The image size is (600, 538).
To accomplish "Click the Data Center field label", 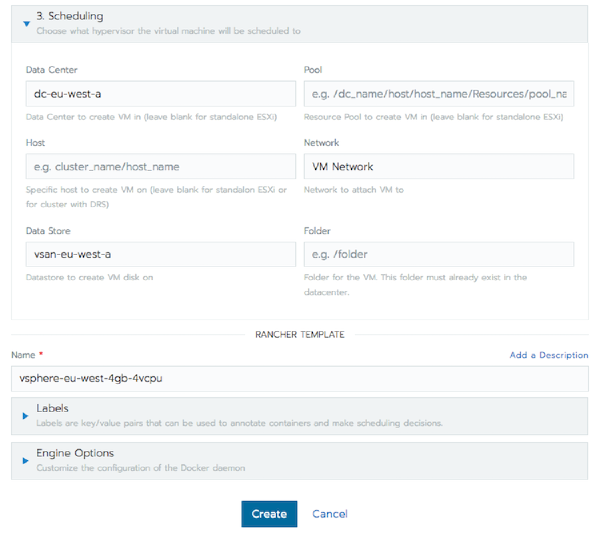I will tap(51, 70).
